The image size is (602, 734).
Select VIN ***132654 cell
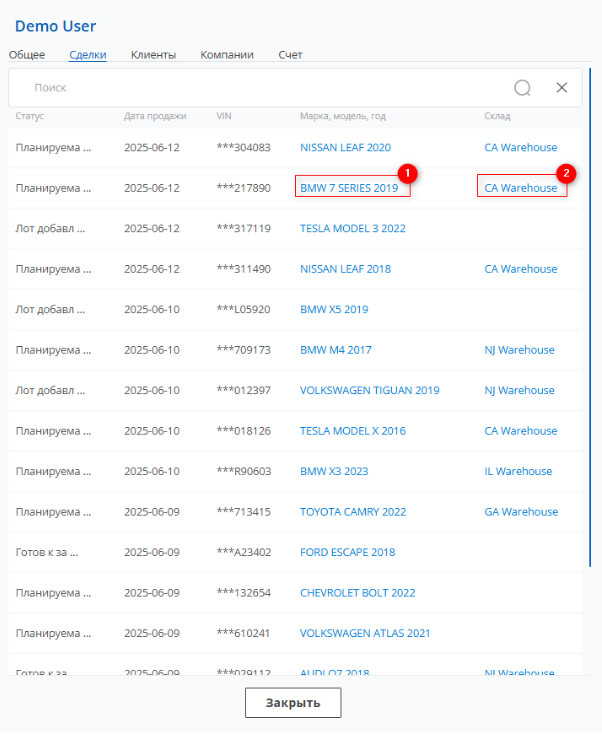(x=243, y=593)
